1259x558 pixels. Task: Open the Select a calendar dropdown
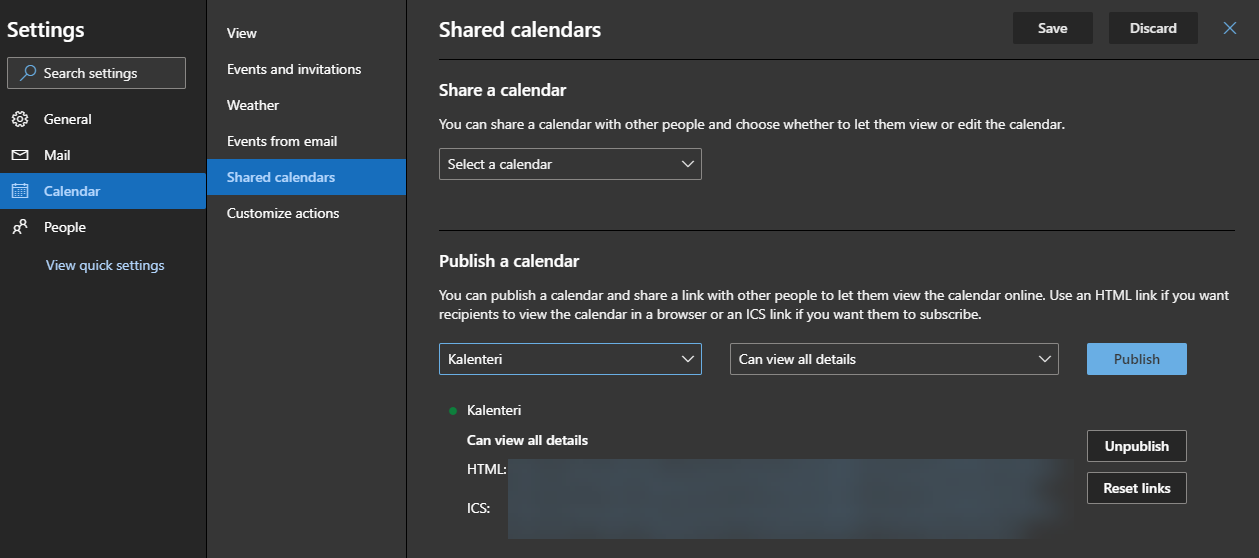point(570,164)
